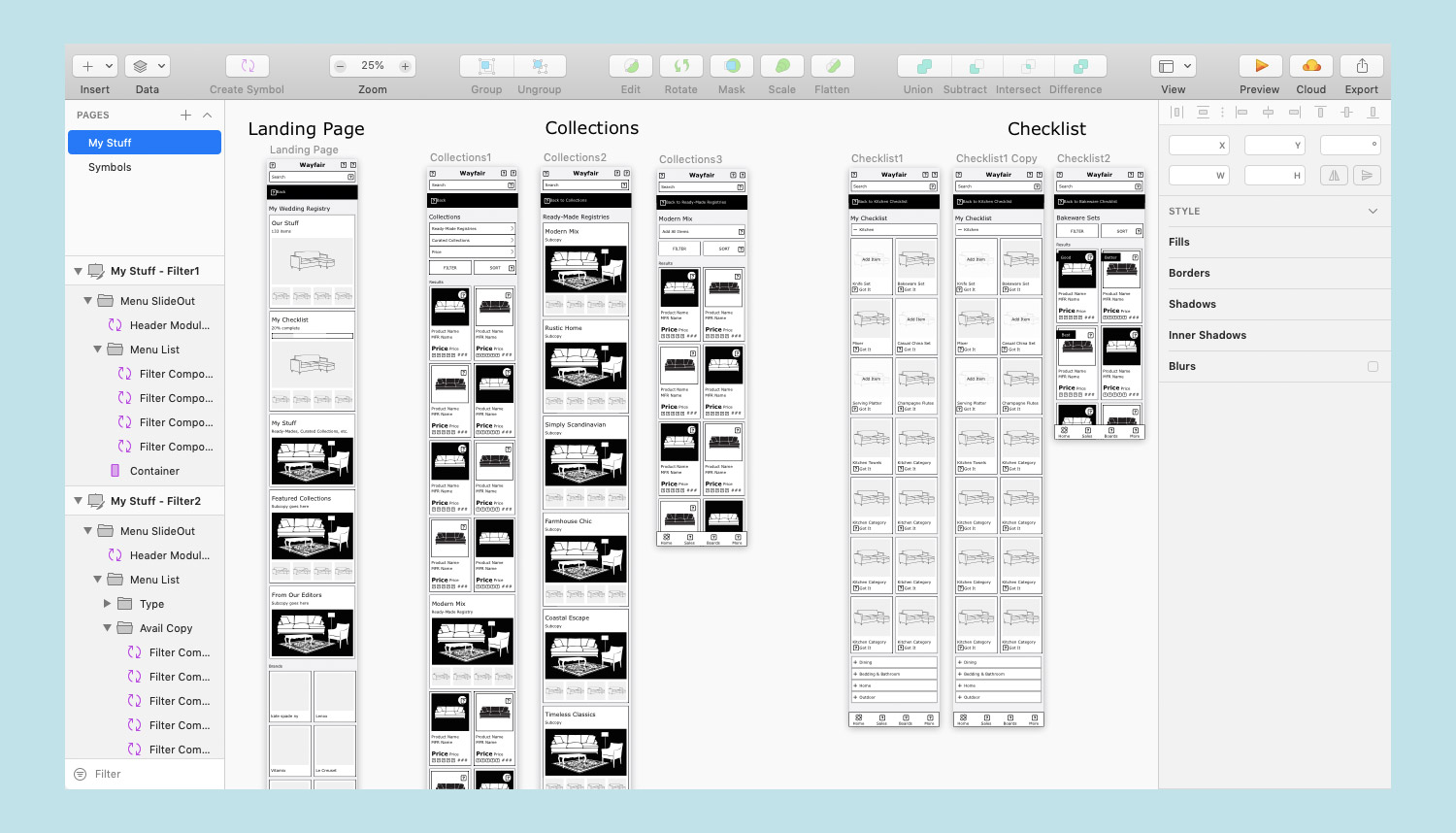
Task: Click the Create Symbol icon
Action: pos(248,66)
